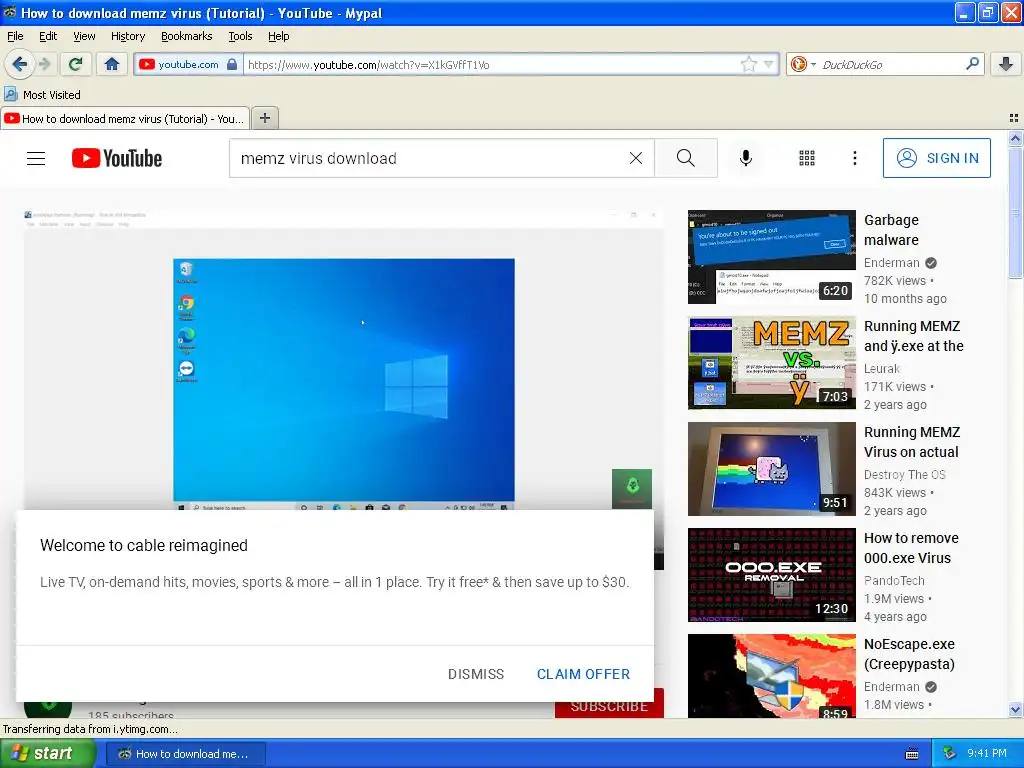Open the YouTube apps grid icon

(x=807, y=158)
